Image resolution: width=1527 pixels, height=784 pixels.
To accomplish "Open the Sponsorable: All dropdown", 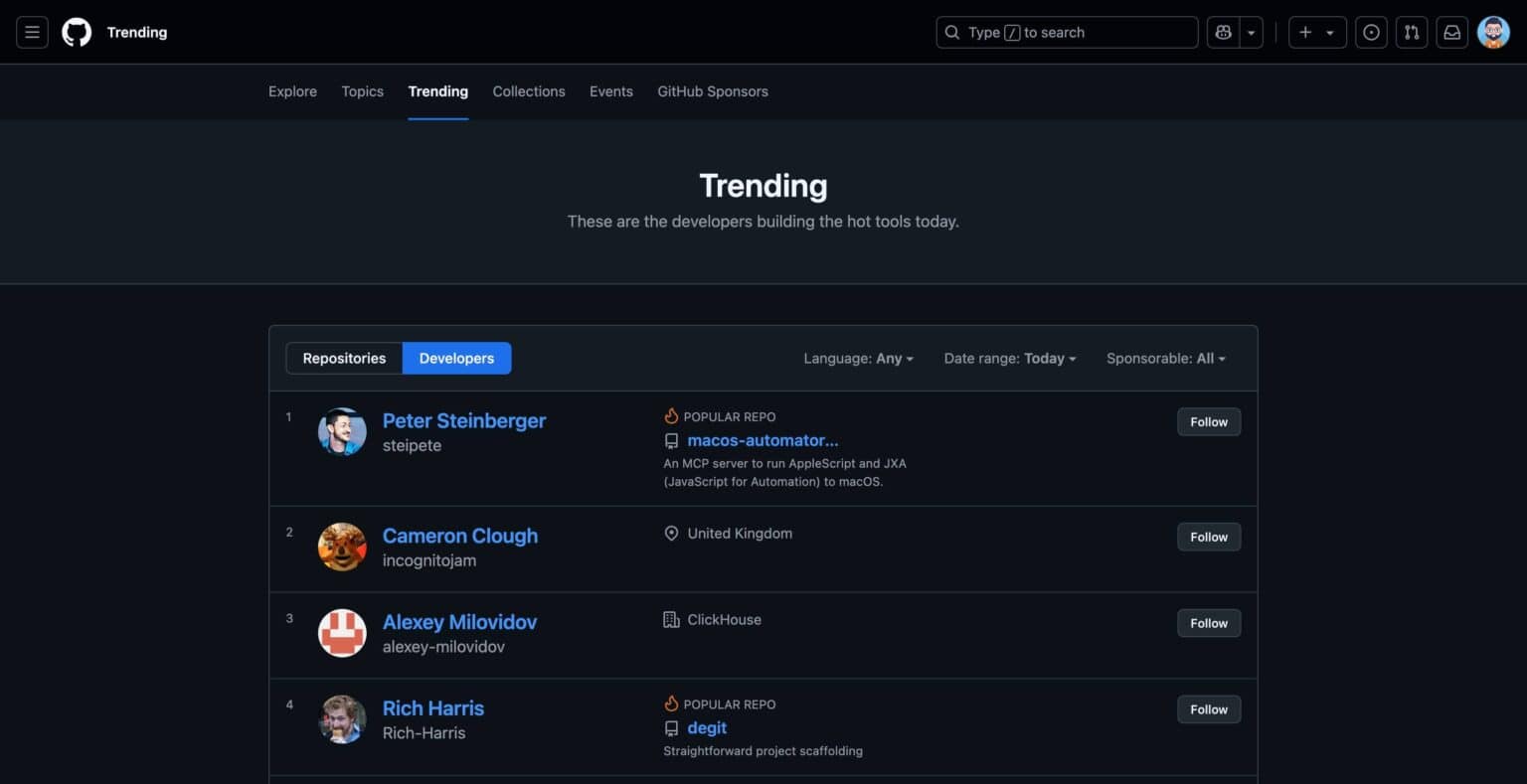I will (1165, 358).
